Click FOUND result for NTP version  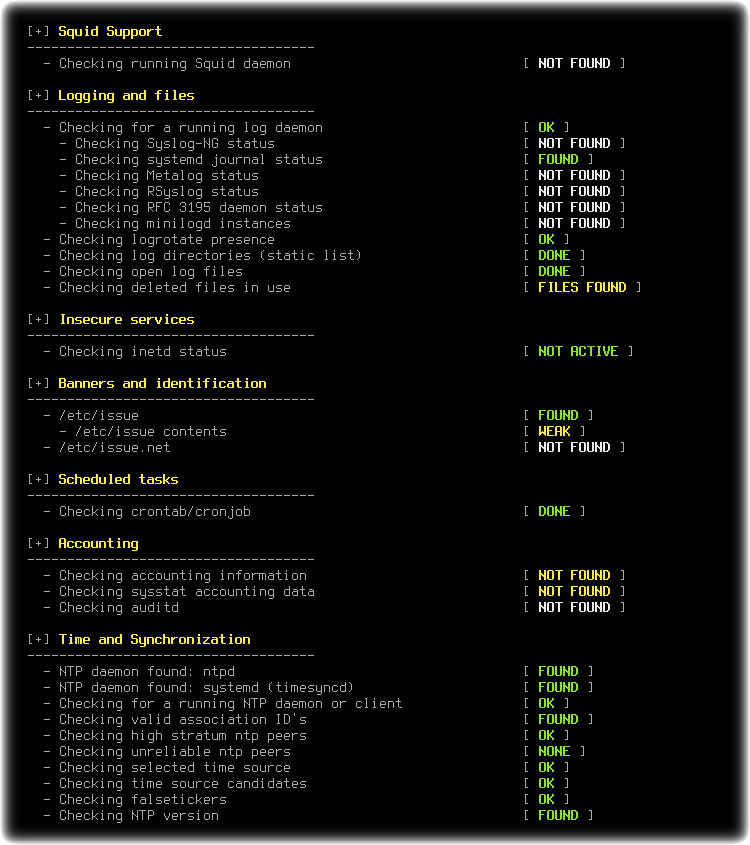pos(558,816)
